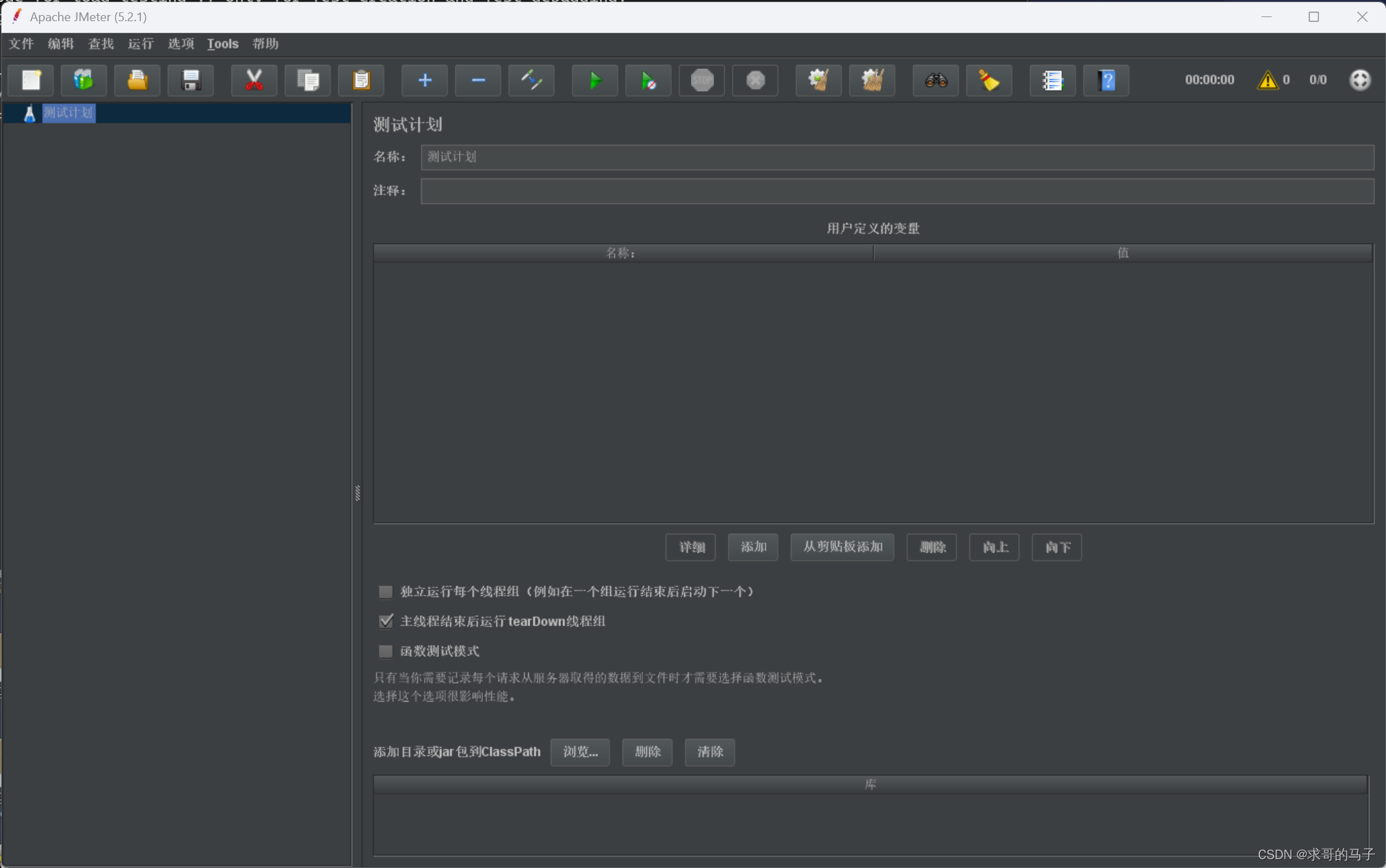Screen dimensions: 1386x868
Task: Click the Save floppy disk icon
Action: (x=191, y=80)
